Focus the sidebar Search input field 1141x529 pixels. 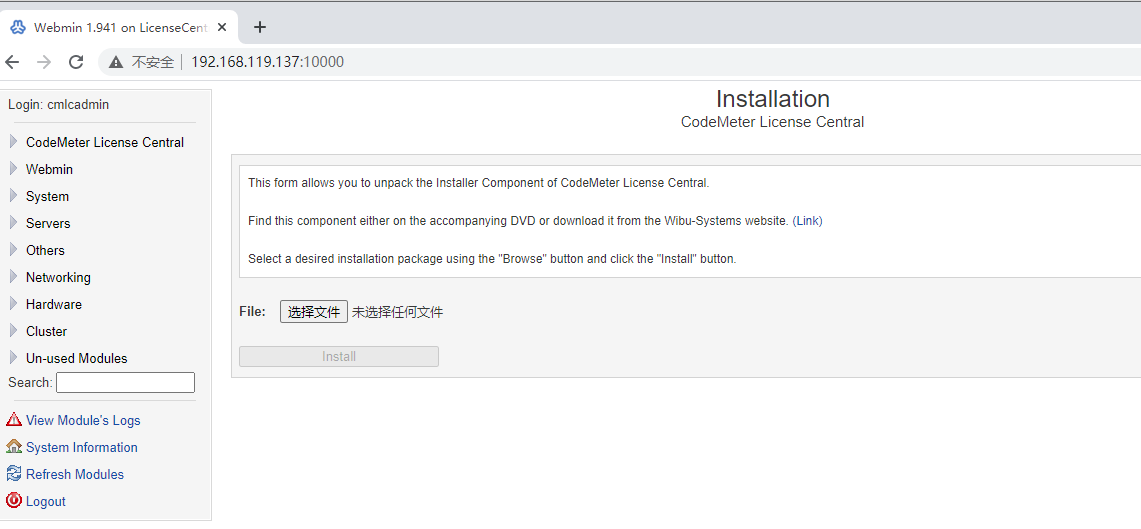click(125, 382)
